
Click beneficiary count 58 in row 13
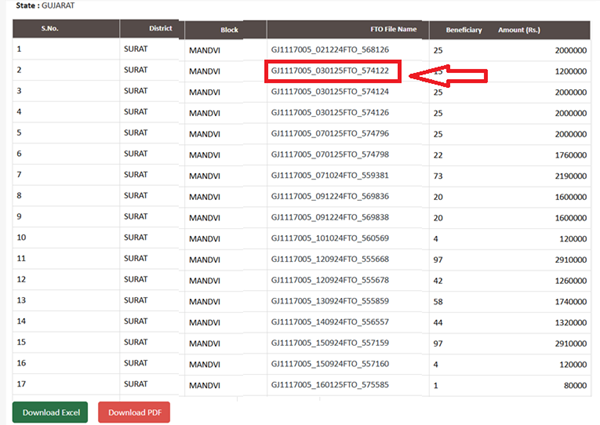[x=438, y=302]
